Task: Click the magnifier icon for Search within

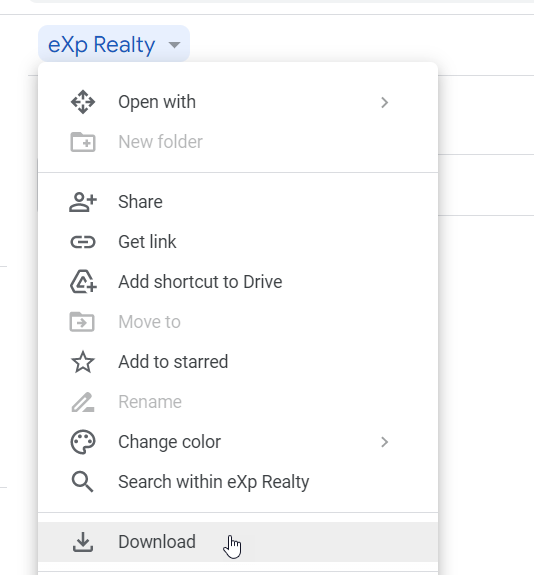Action: coord(83,482)
